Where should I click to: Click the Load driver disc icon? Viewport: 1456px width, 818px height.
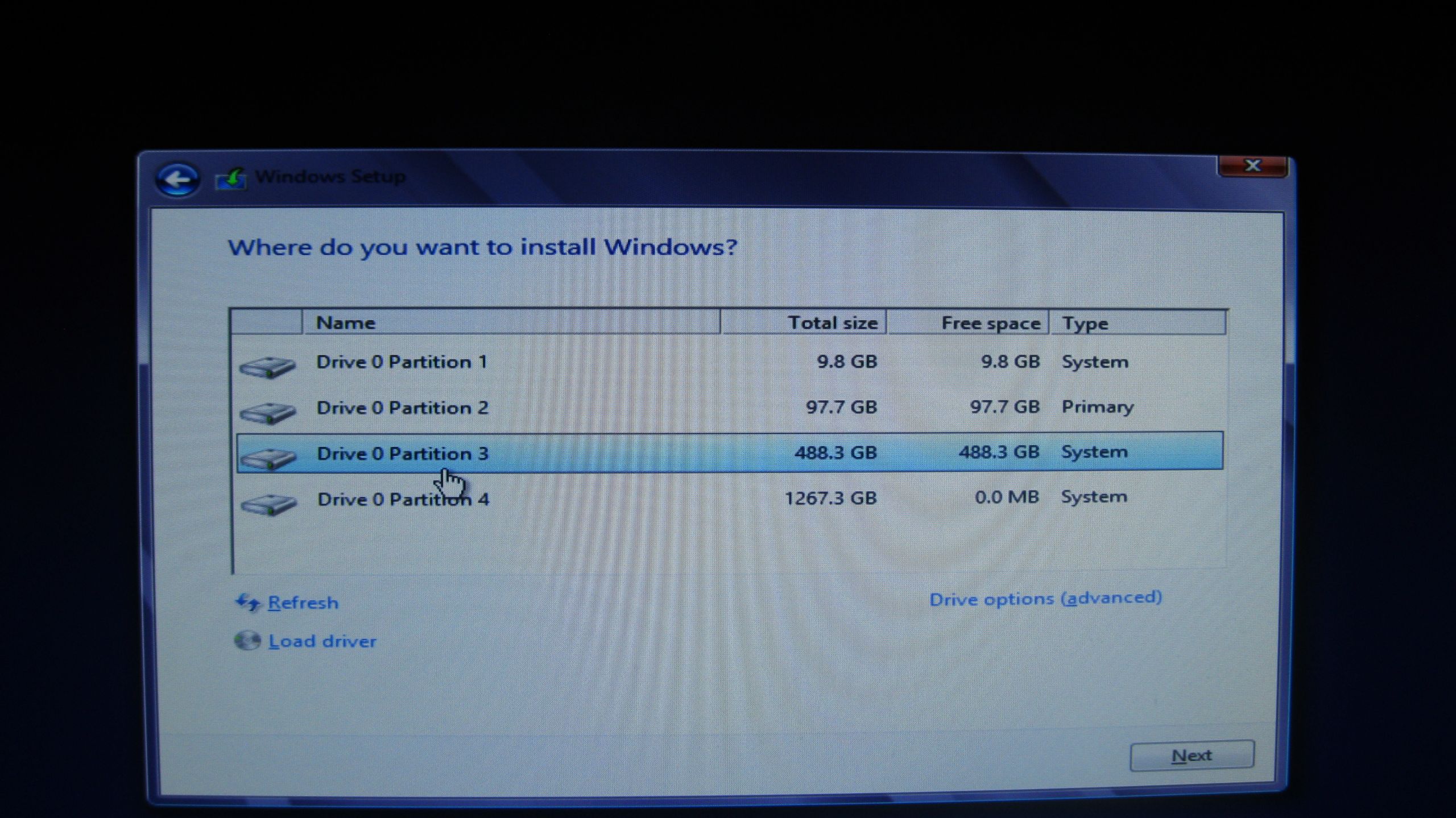pos(247,641)
